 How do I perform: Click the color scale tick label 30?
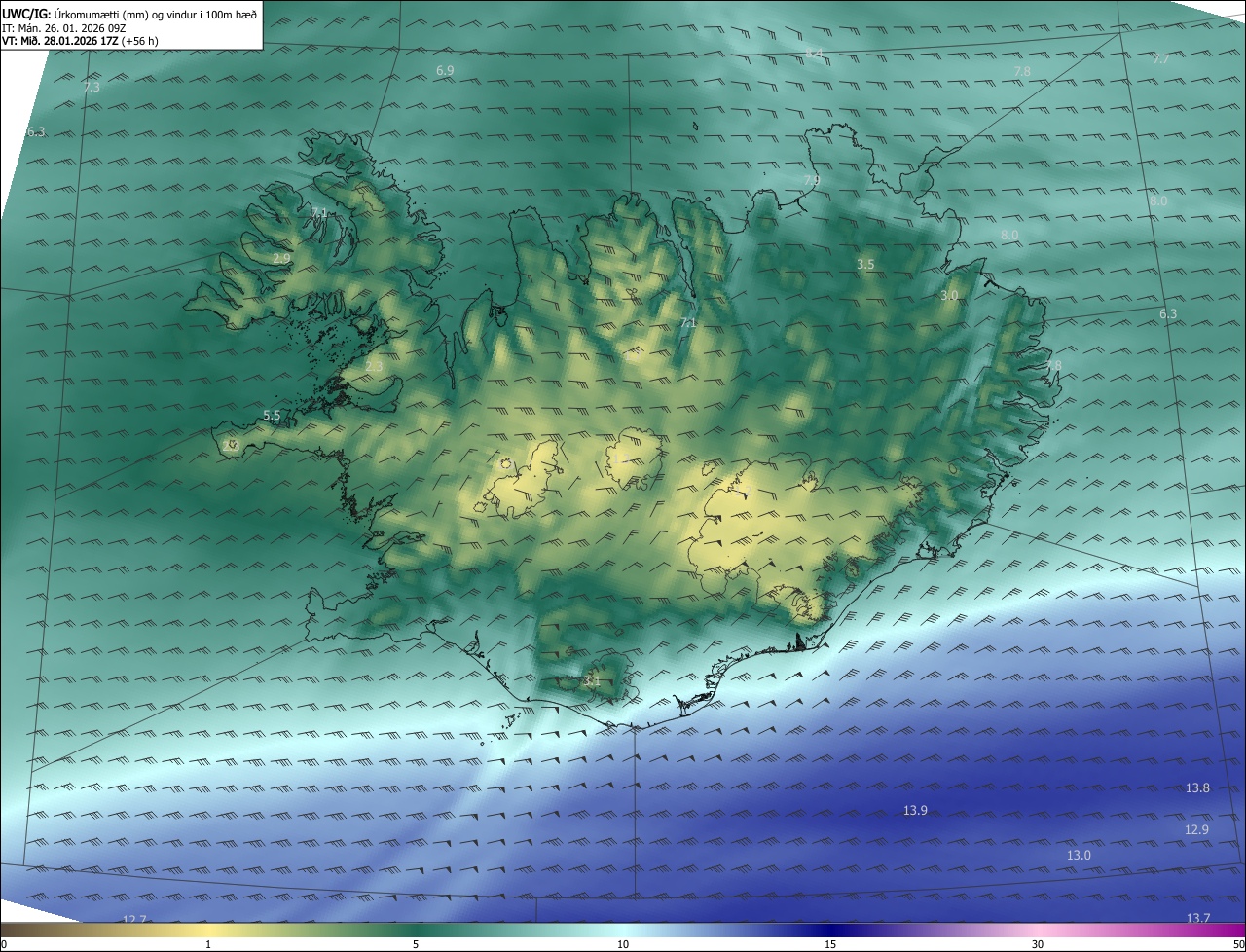pos(1038,944)
